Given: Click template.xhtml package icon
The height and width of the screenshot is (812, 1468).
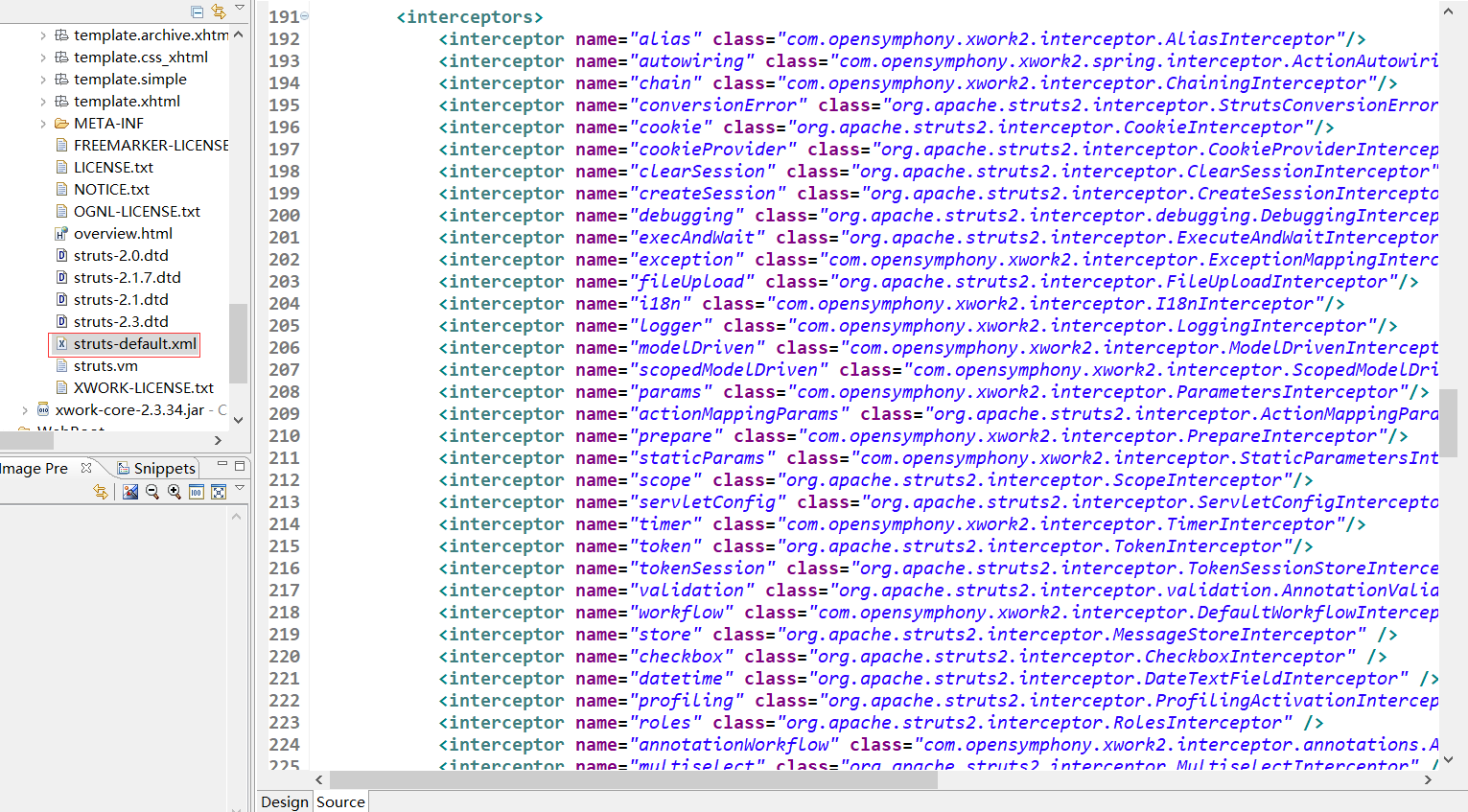Looking at the screenshot, I should pos(61,102).
